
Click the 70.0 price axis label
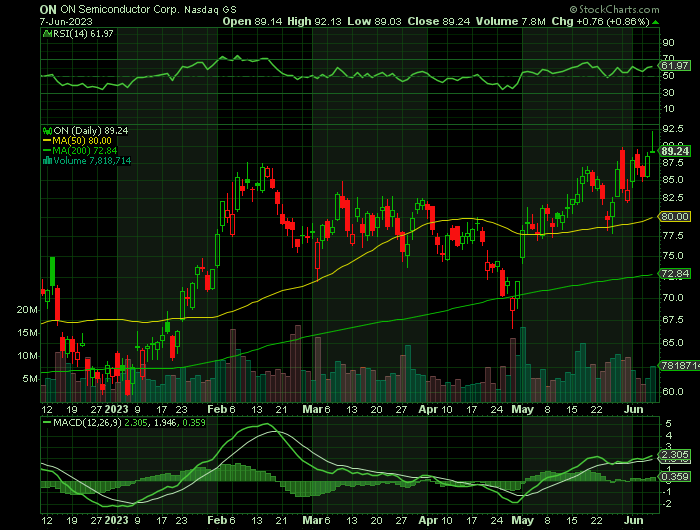(x=673, y=298)
